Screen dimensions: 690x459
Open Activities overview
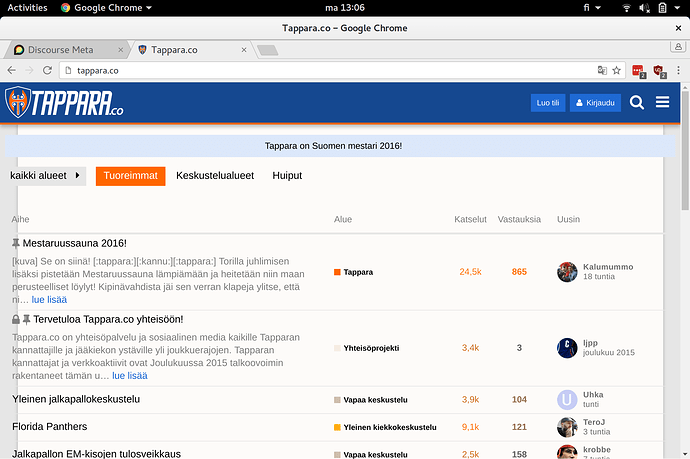[x=27, y=7]
